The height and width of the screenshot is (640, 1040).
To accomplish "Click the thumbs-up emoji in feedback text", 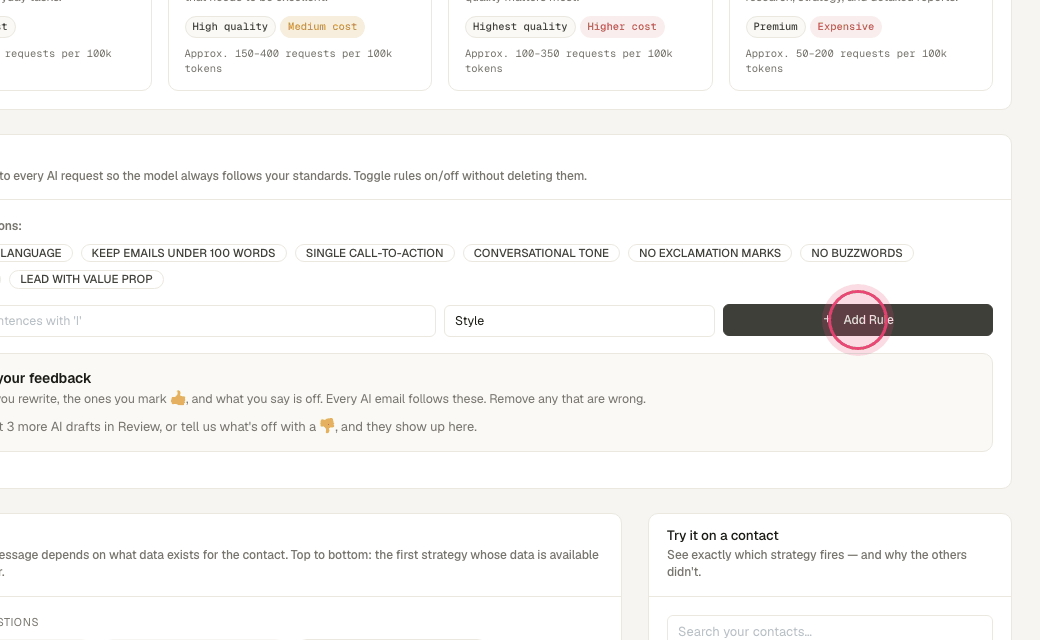I will pyautogui.click(x=178, y=398).
